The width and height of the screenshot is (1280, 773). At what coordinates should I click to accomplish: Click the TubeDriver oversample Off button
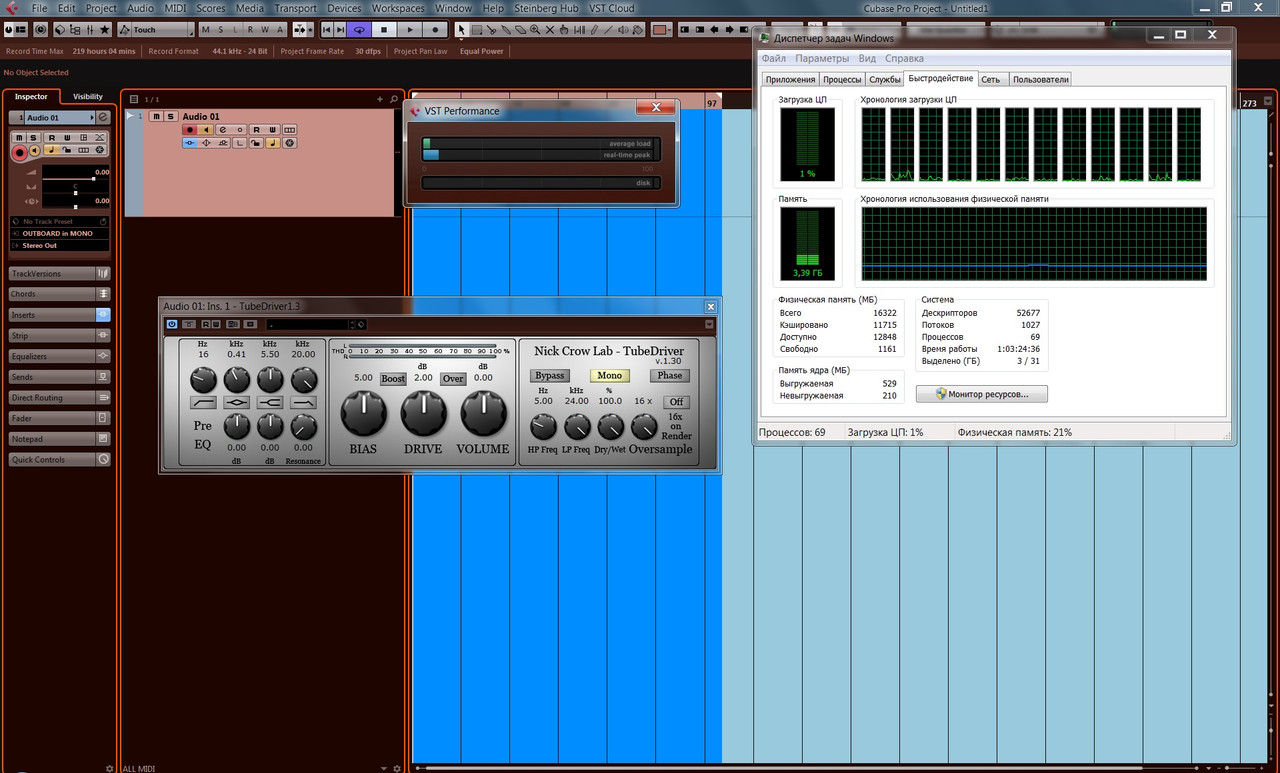coord(677,402)
